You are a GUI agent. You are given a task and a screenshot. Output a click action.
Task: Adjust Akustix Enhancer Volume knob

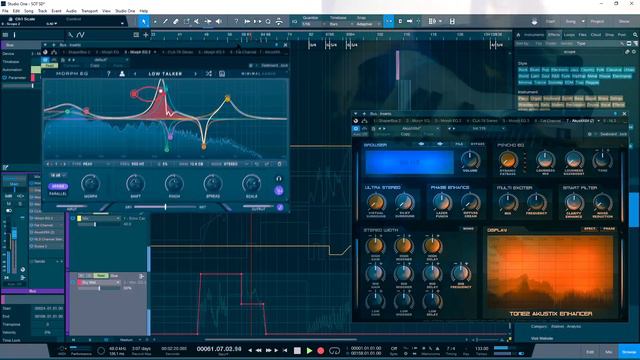tap(470, 160)
